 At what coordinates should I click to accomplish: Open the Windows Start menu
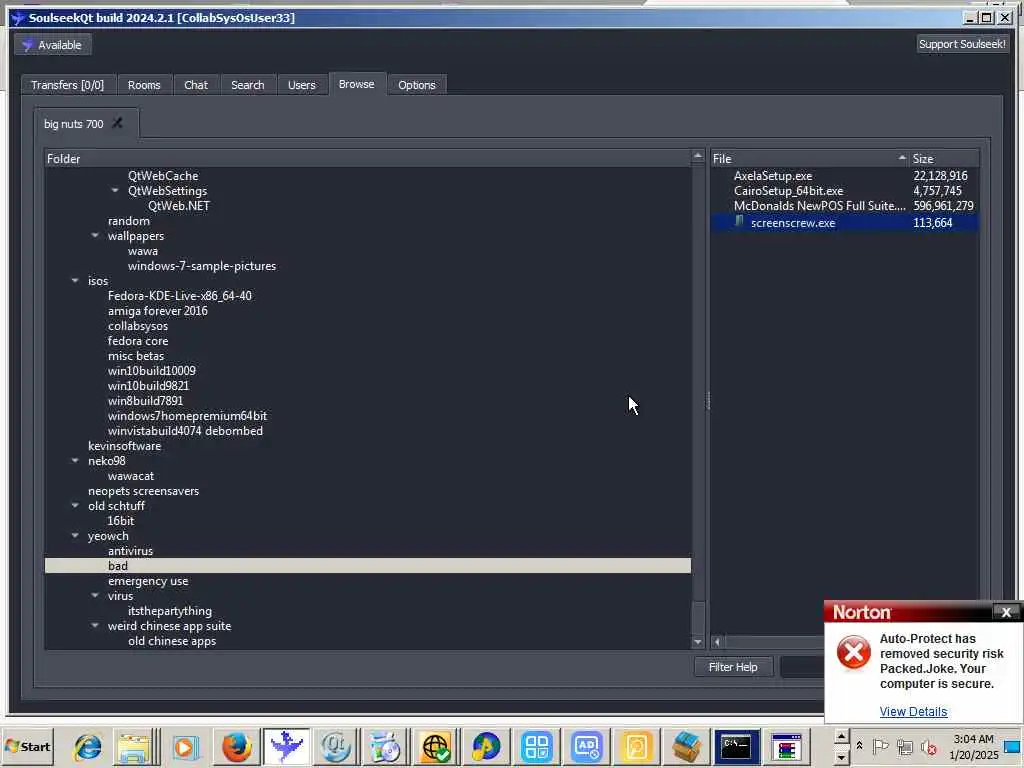(28, 746)
